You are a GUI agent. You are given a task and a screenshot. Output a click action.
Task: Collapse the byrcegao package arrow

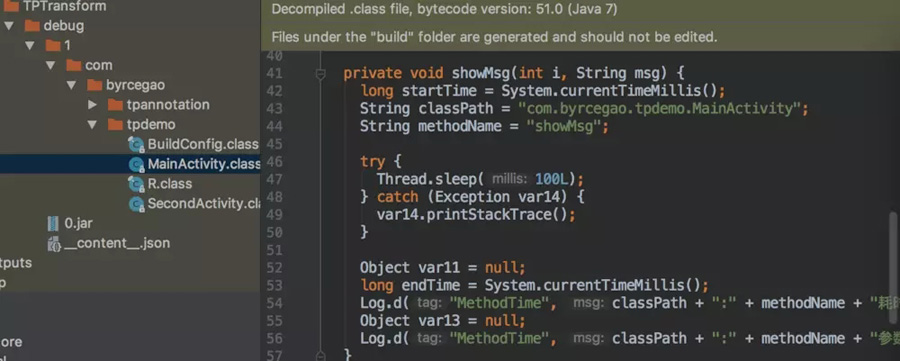tap(71, 85)
